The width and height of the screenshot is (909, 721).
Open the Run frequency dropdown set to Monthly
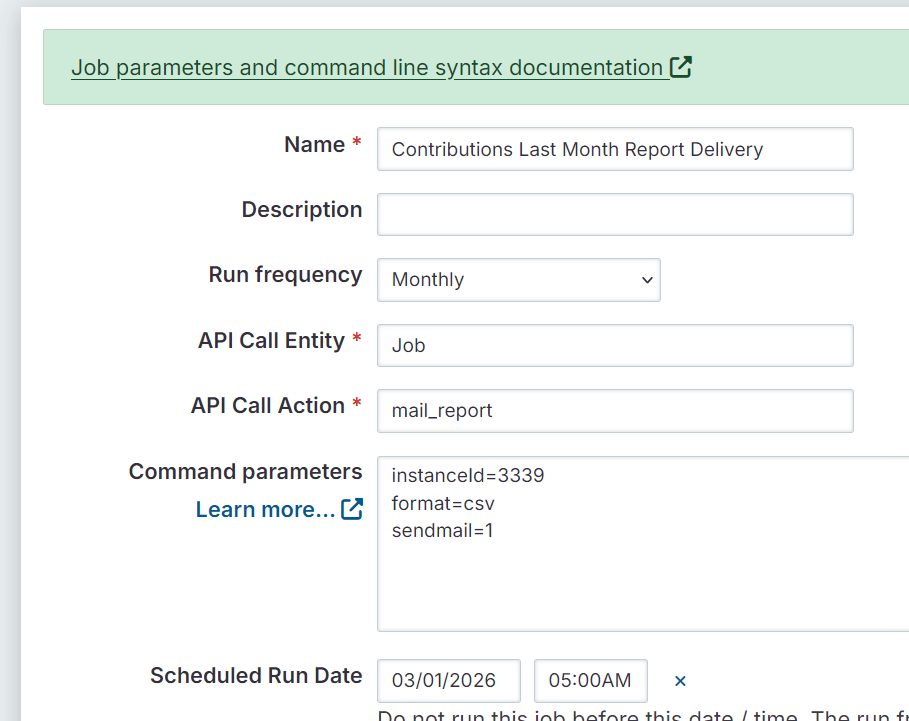[518, 280]
